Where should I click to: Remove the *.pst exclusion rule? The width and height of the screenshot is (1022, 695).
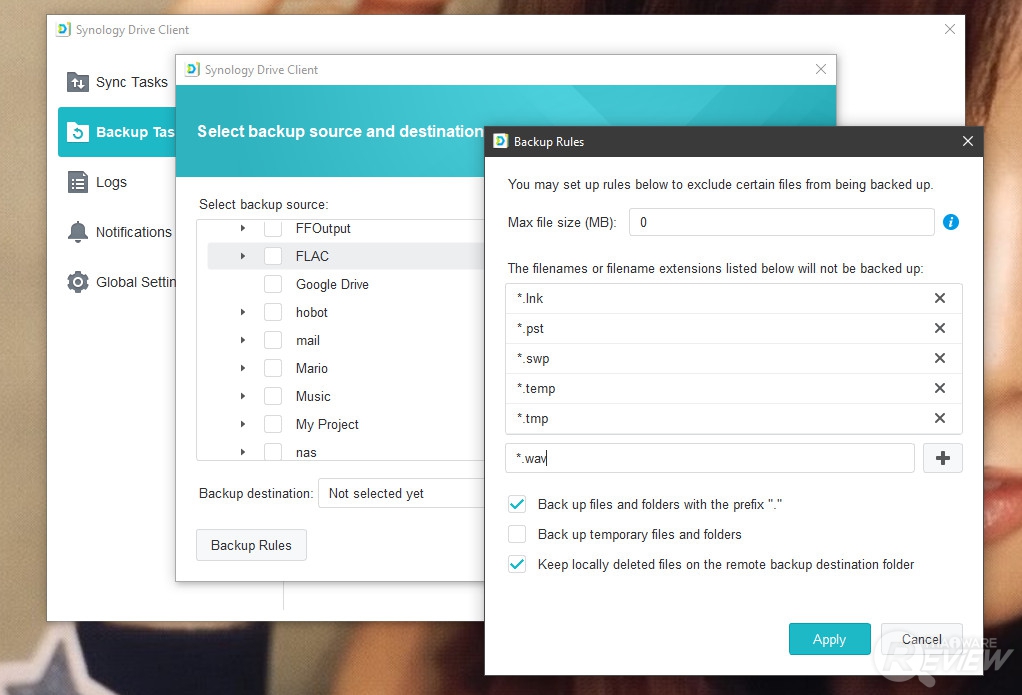[x=940, y=328]
